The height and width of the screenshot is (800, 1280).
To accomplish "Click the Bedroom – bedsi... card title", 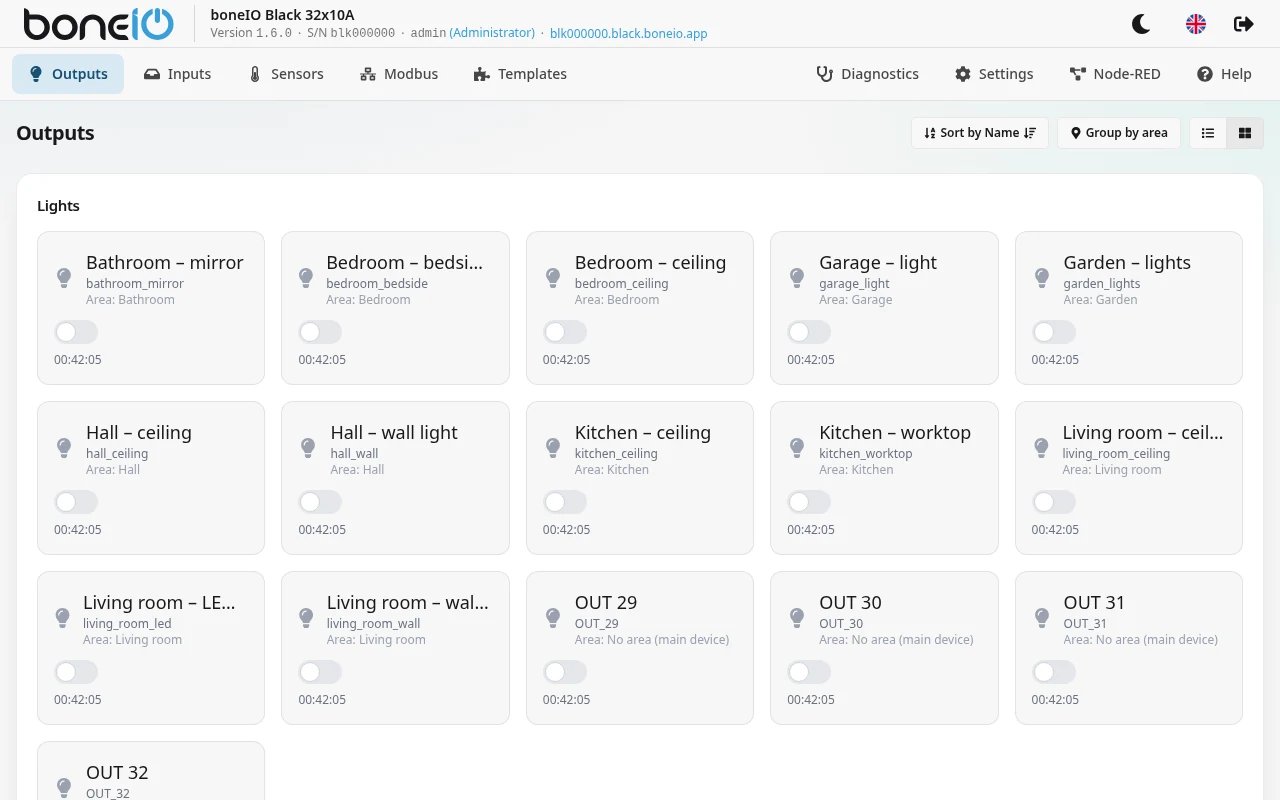I will (405, 263).
